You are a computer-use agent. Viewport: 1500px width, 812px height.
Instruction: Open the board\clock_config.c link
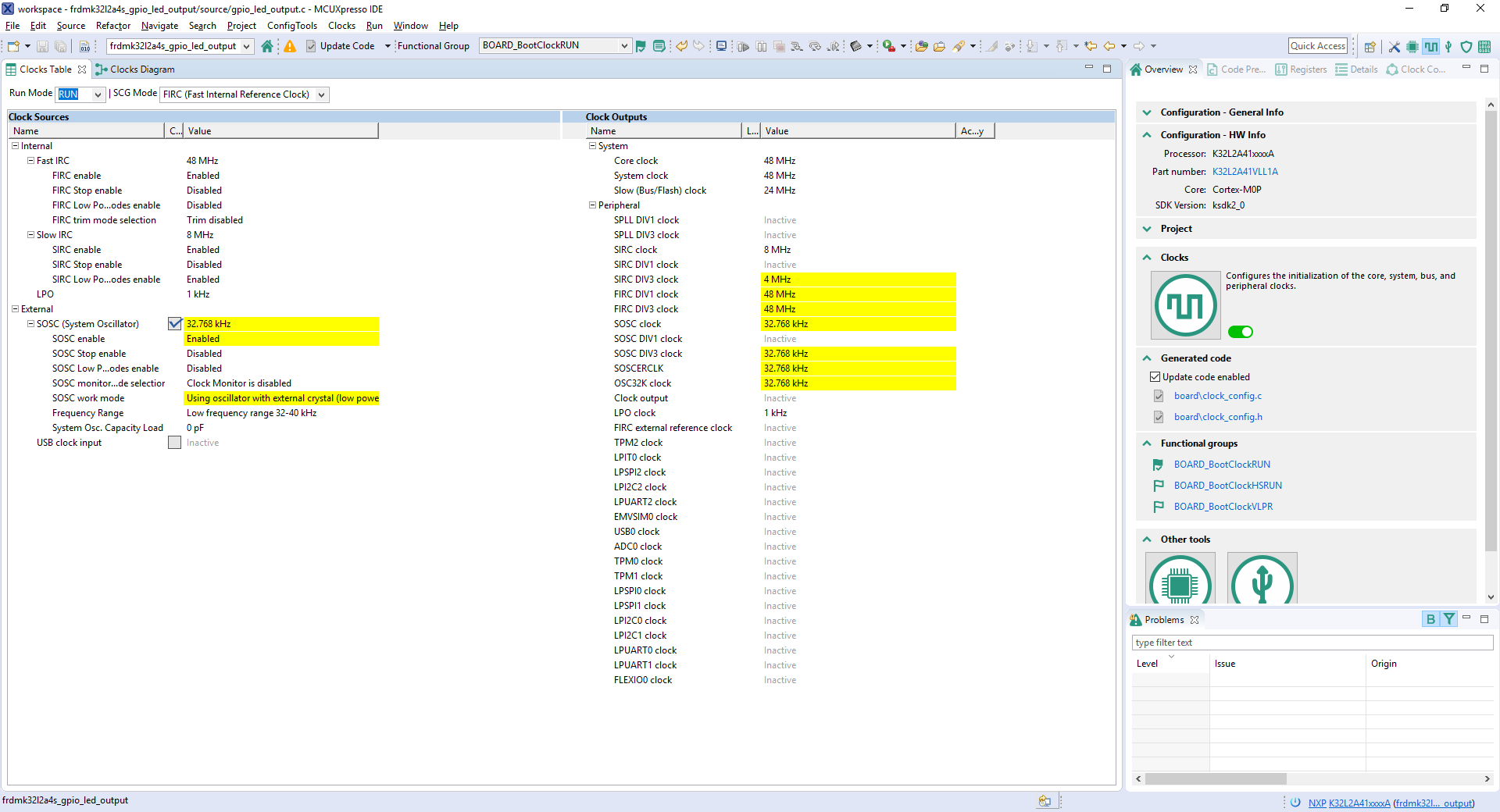(1217, 396)
